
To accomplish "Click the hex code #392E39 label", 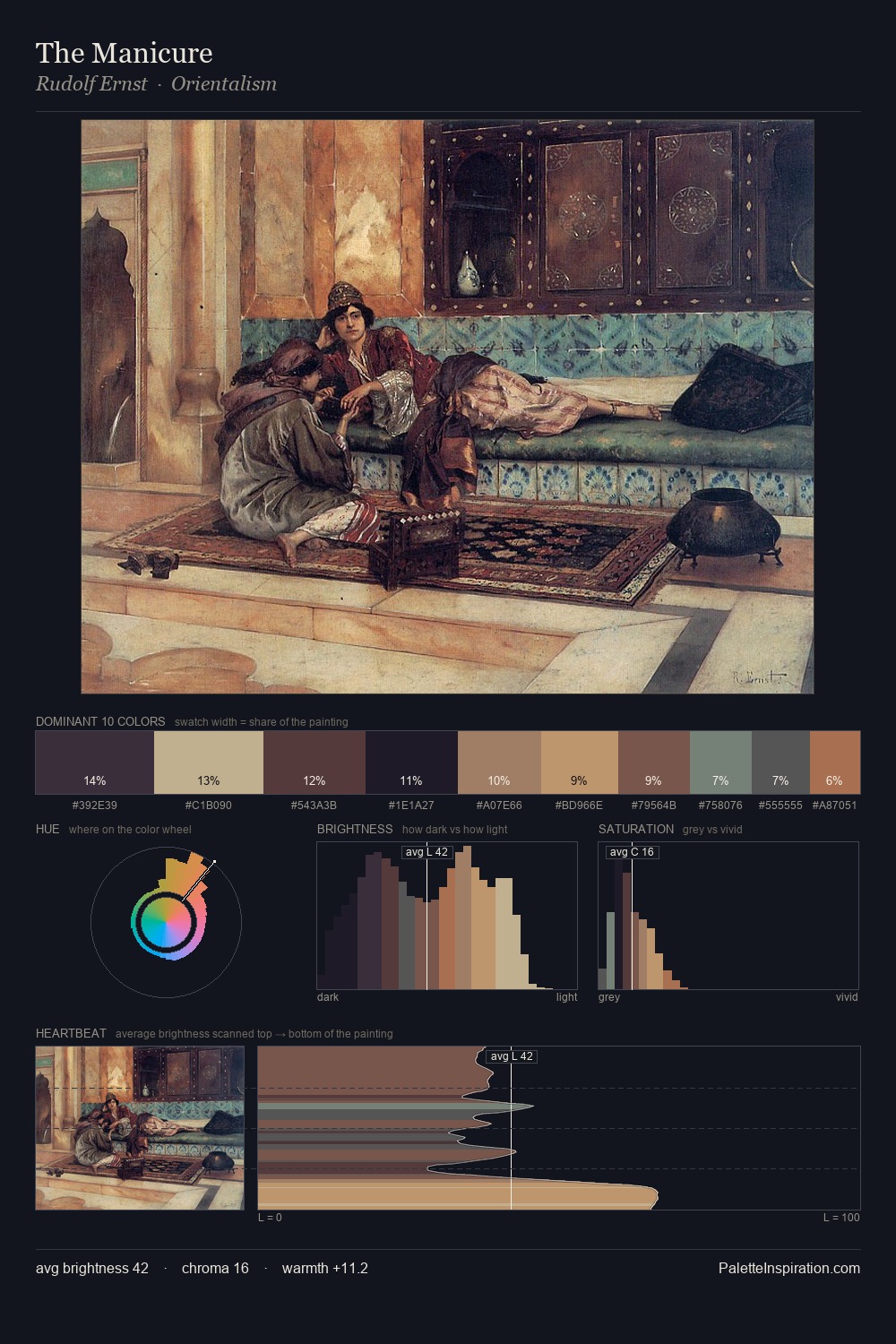I will (x=95, y=806).
